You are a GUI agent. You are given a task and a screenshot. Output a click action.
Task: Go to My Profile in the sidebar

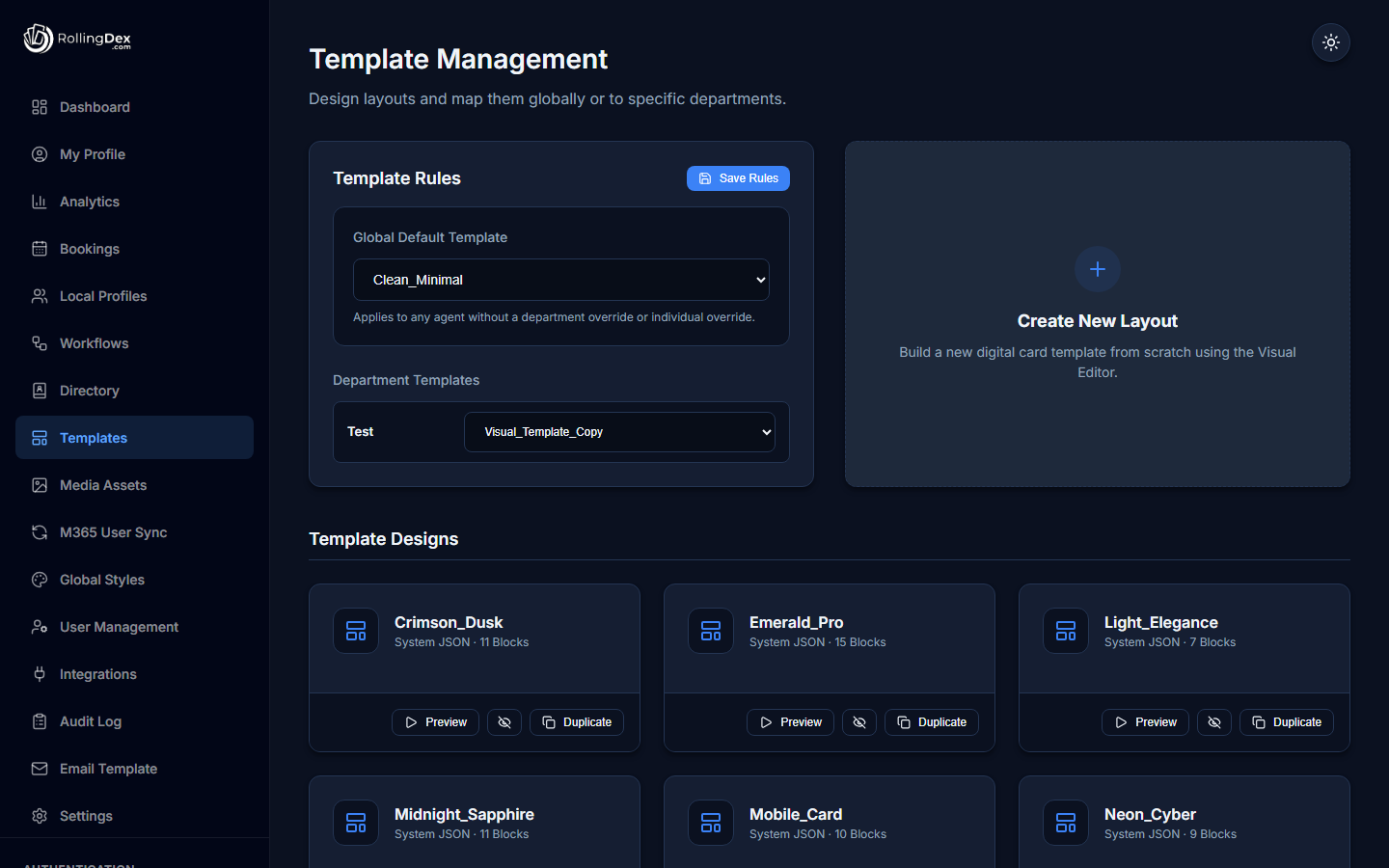point(134,154)
